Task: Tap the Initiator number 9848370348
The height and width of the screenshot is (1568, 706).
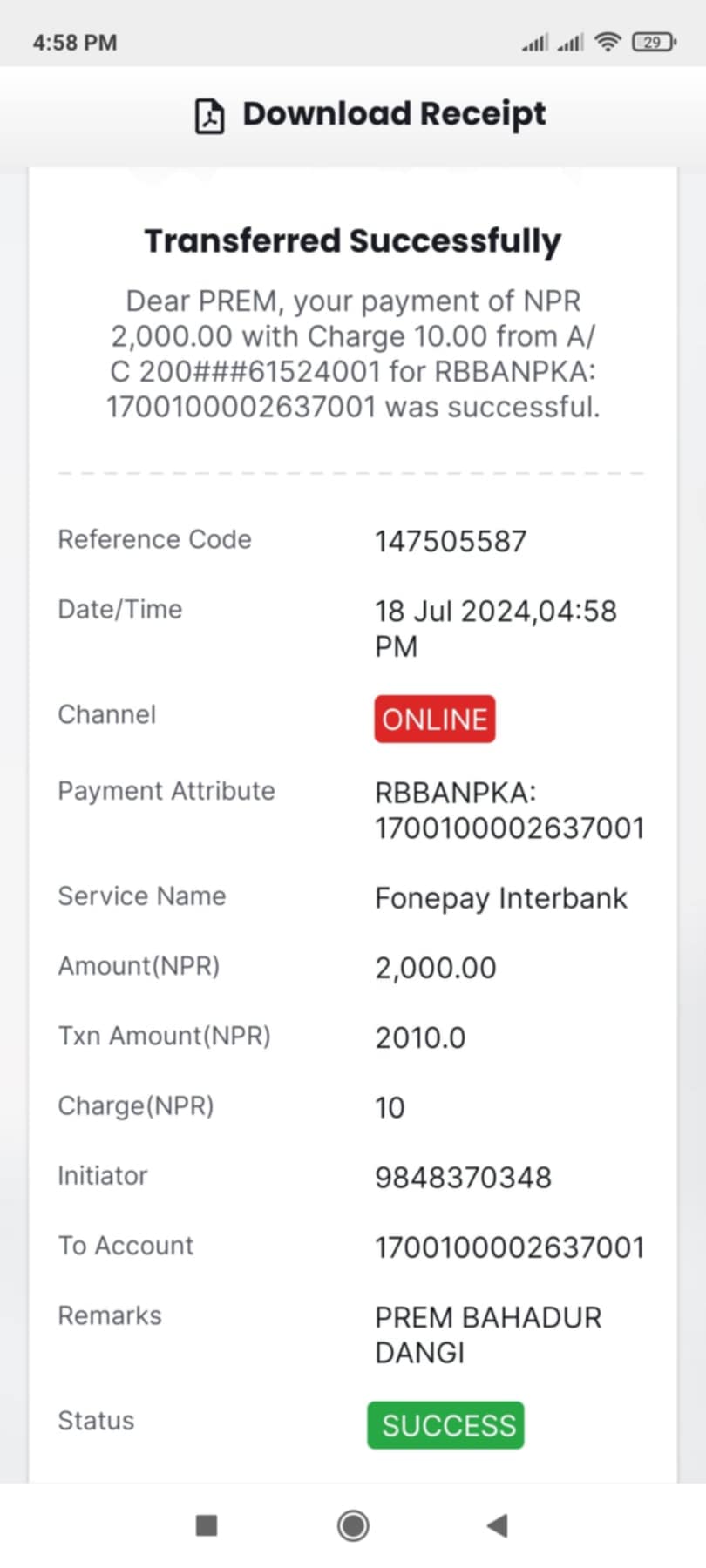Action: (463, 1178)
